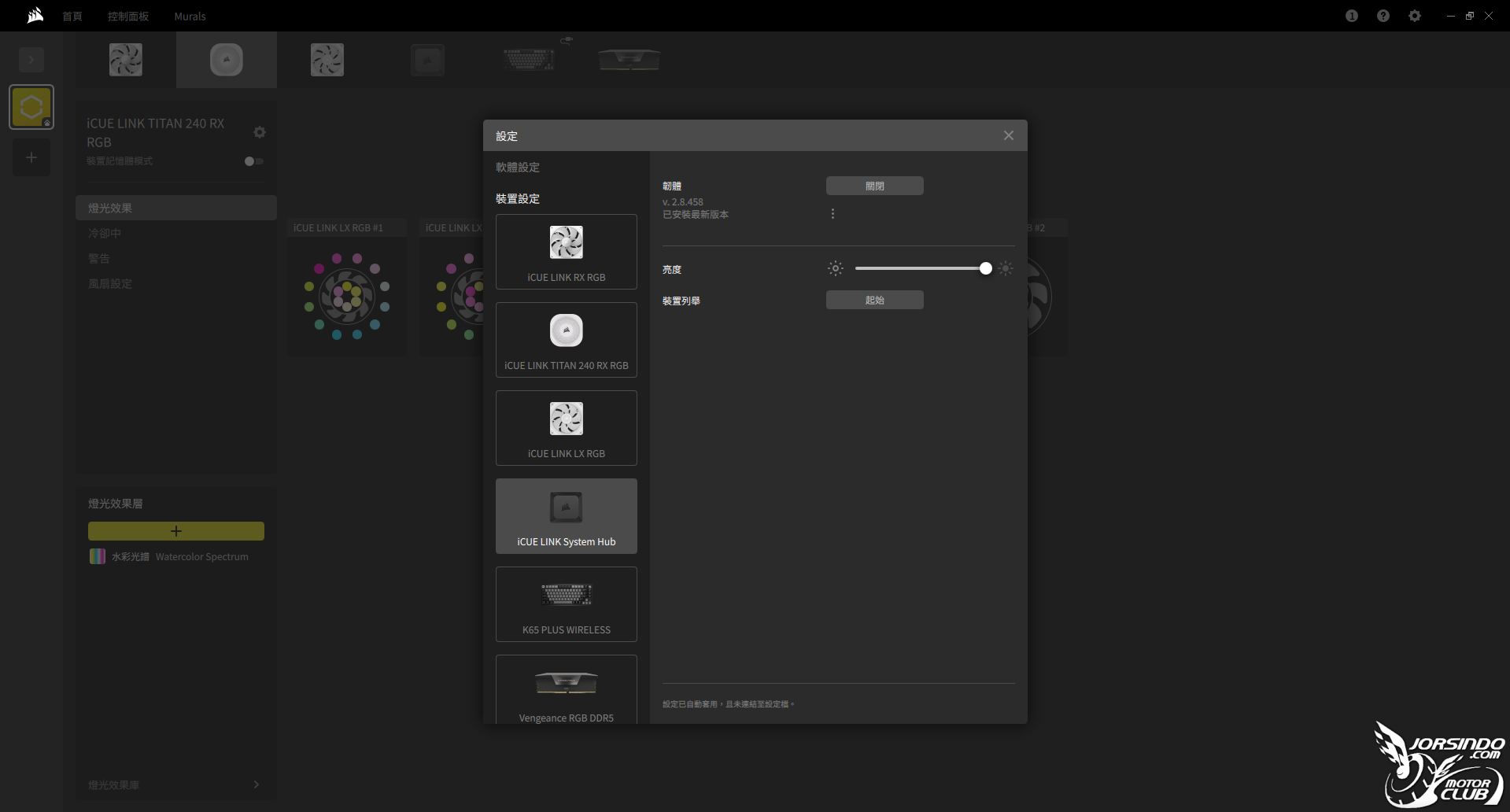Click the high brightness sun icon
The height and width of the screenshot is (812, 1510).
1006,268
